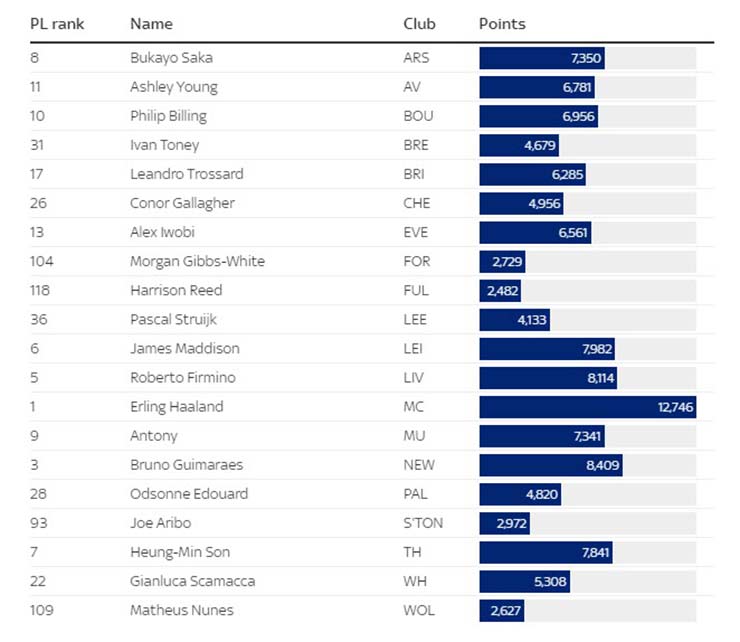The height and width of the screenshot is (642, 740).
Task: Select the Bukayo Saka player name
Action: point(171,58)
